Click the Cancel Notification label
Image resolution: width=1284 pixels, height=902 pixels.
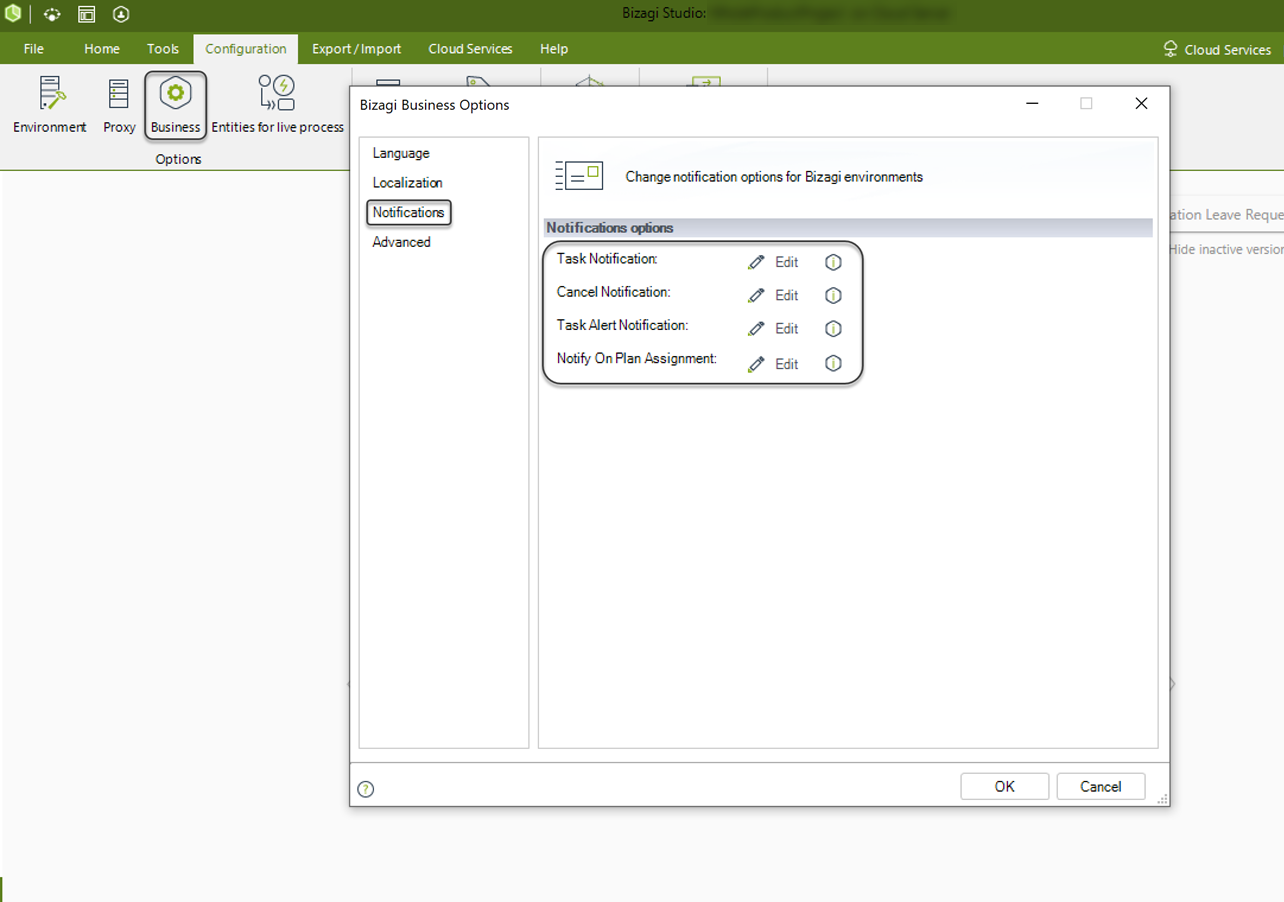(613, 292)
